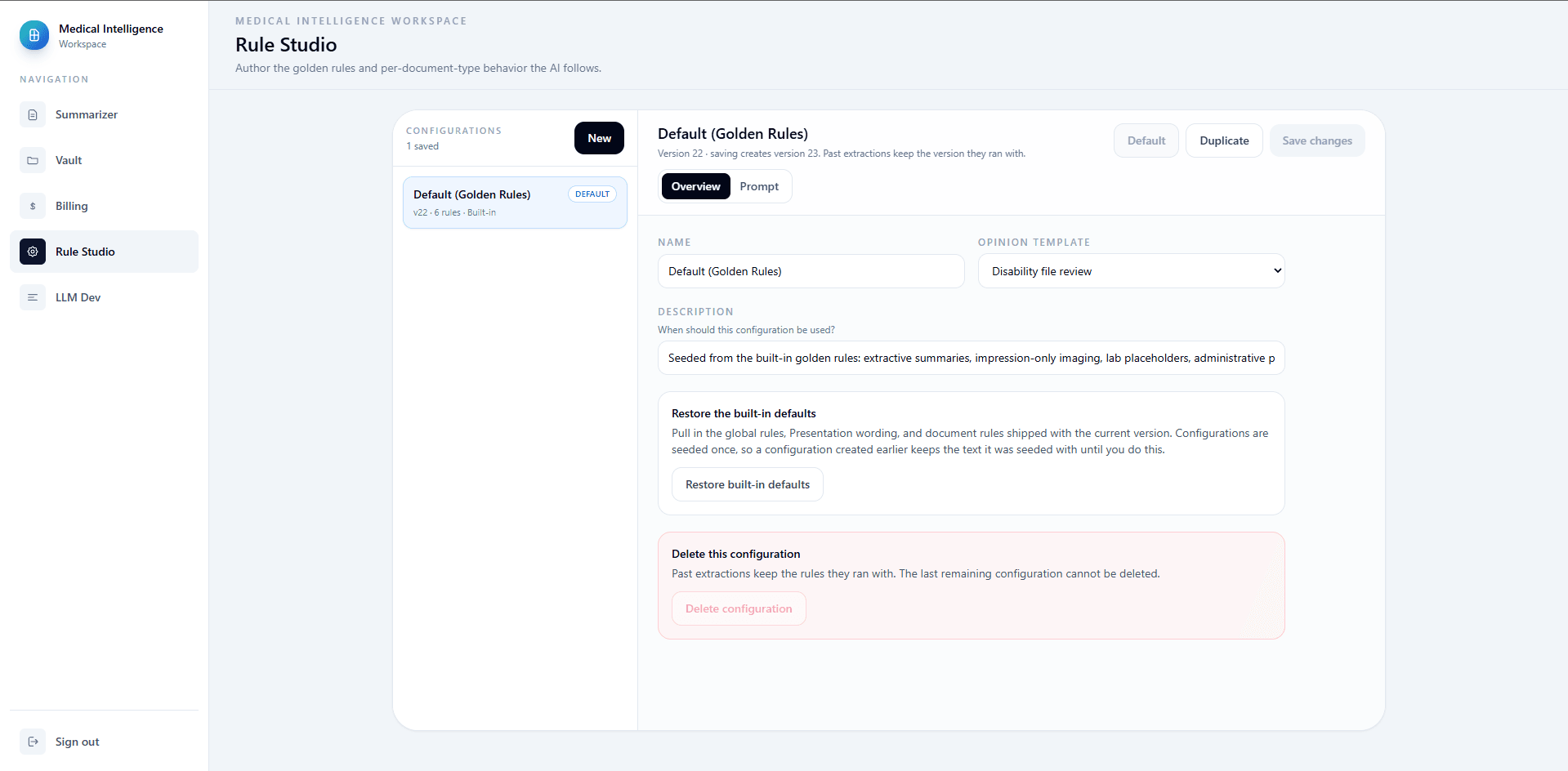Open the Billing navigation item

(x=105, y=206)
